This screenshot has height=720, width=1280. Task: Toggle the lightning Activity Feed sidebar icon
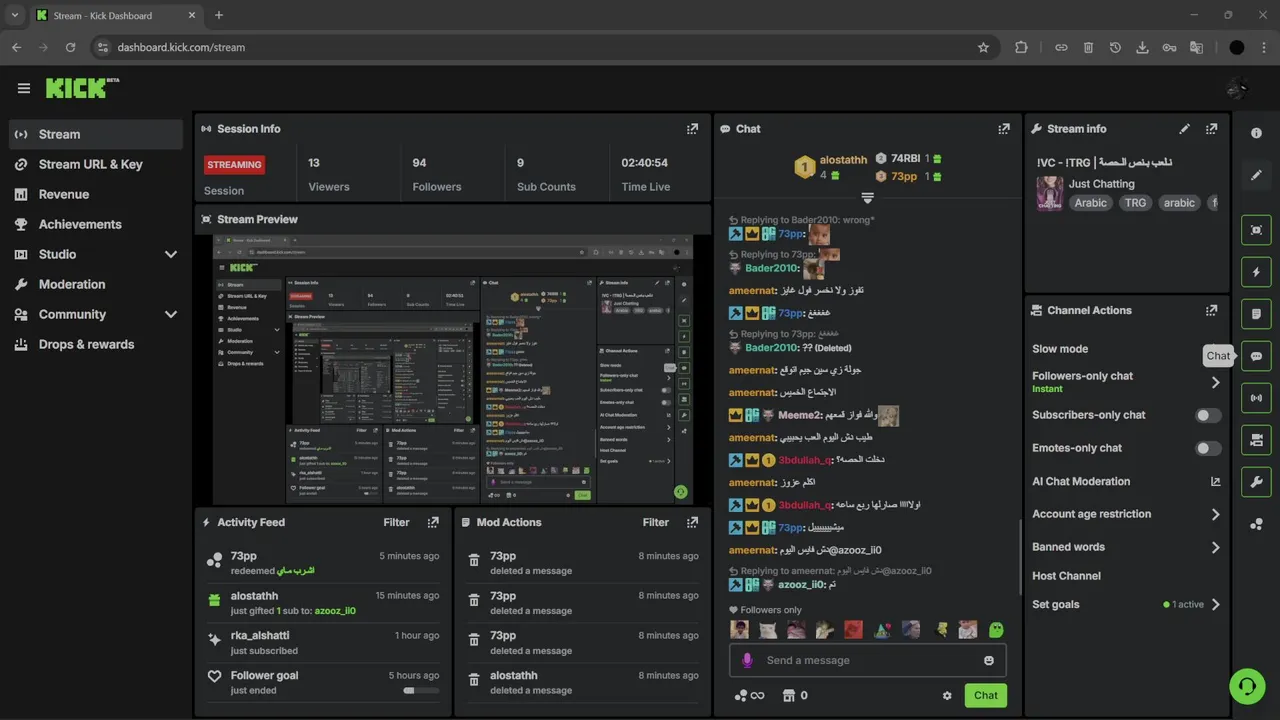click(x=1257, y=272)
